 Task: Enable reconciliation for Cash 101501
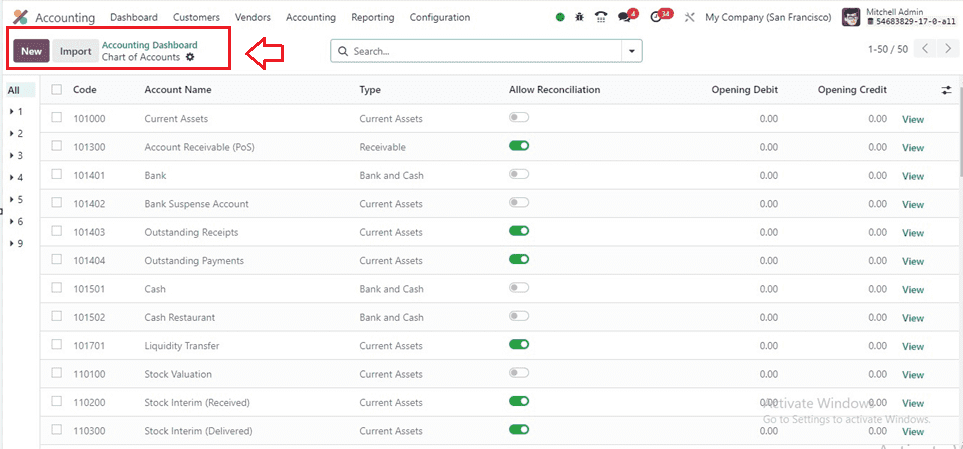(x=519, y=287)
